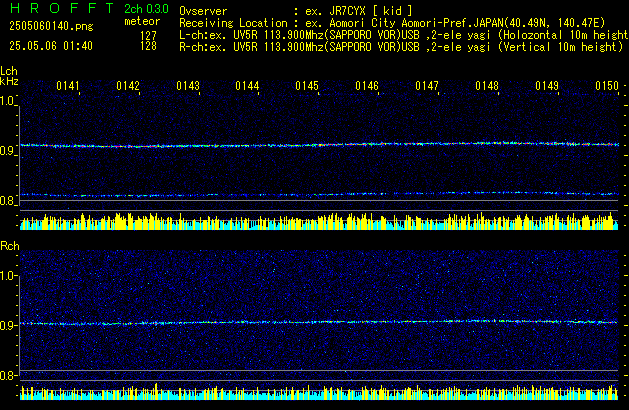Image resolution: width=629 pixels, height=410 pixels.
Task: Click time marker 0150
Action: (x=607, y=86)
